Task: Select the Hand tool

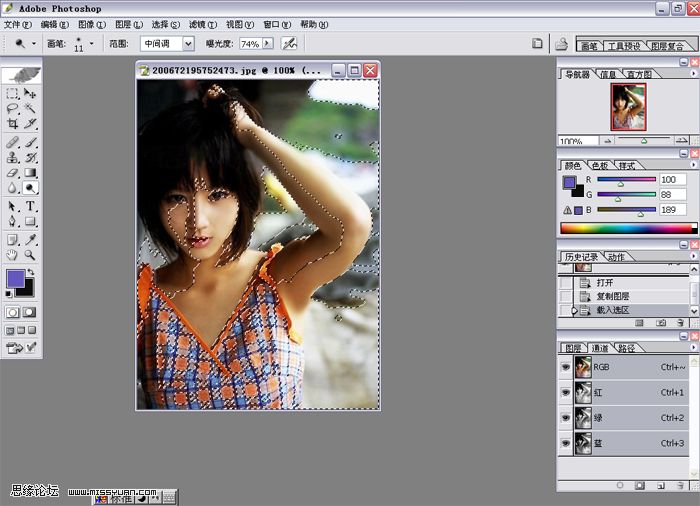Action: coord(12,256)
